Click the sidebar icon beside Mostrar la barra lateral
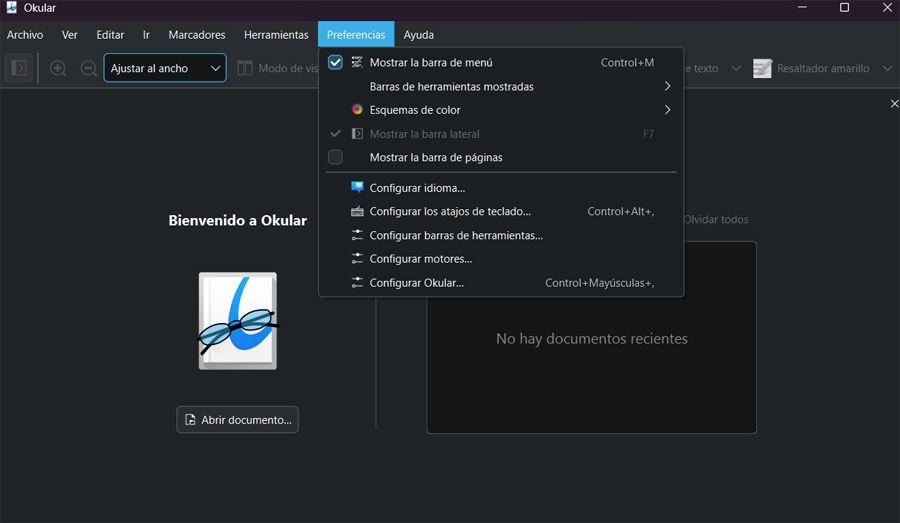The image size is (900, 523). [357, 134]
